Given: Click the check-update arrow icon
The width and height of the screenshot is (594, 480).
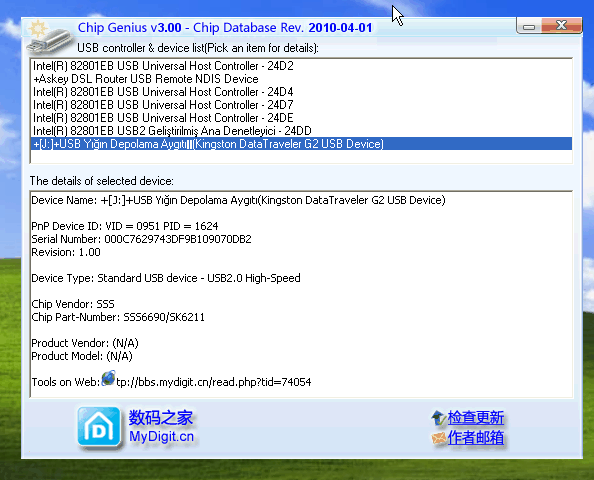Looking at the screenshot, I should point(439,418).
